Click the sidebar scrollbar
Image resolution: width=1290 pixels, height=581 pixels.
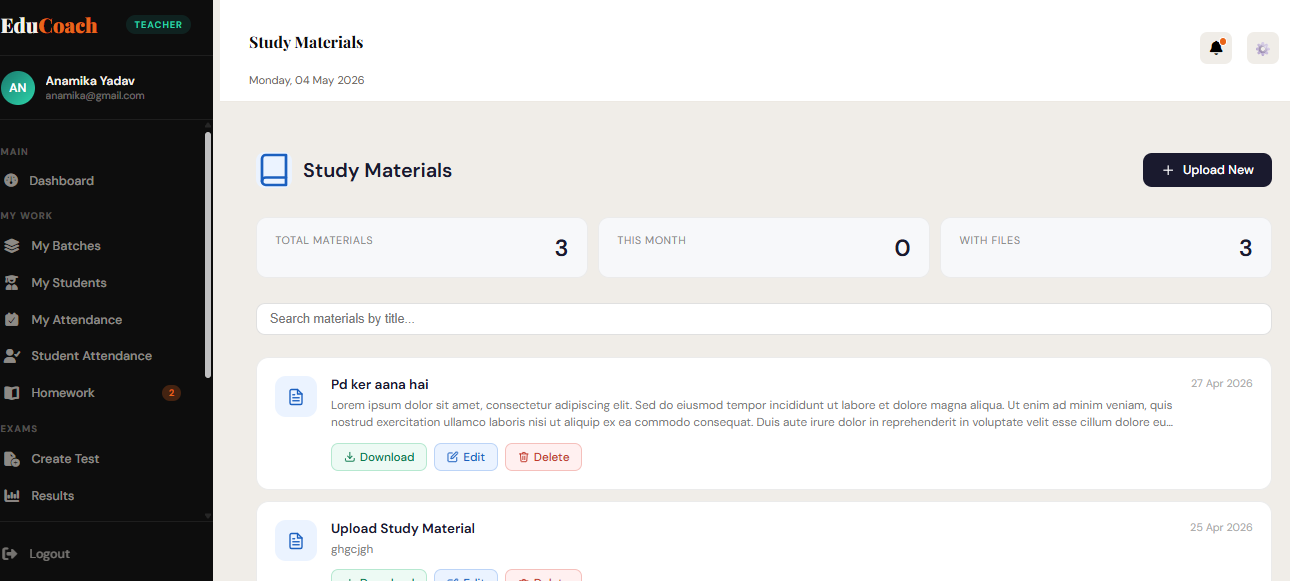[x=208, y=255]
